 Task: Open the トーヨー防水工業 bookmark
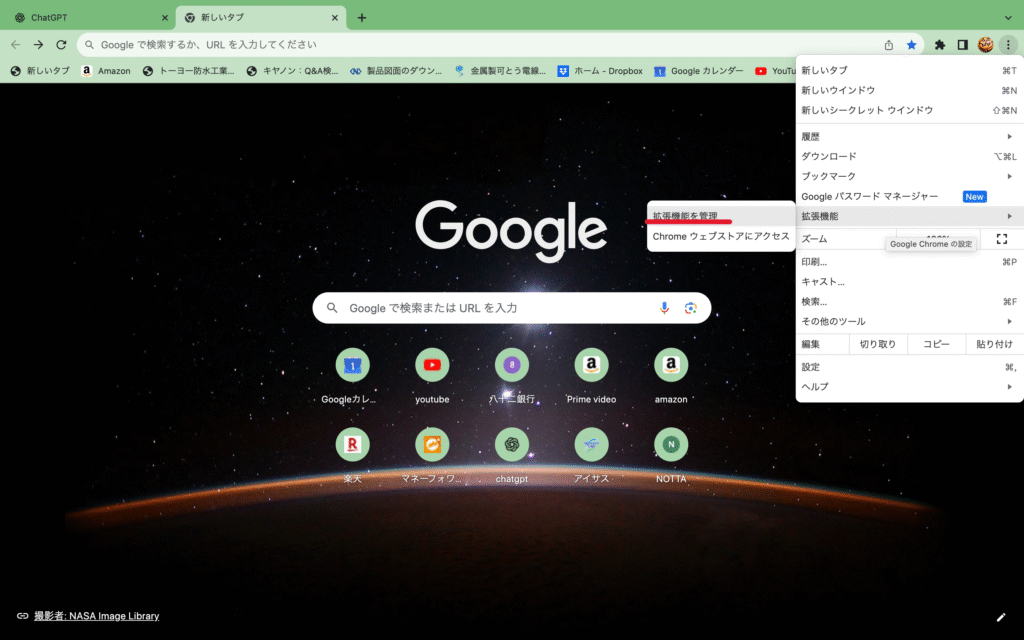189,71
